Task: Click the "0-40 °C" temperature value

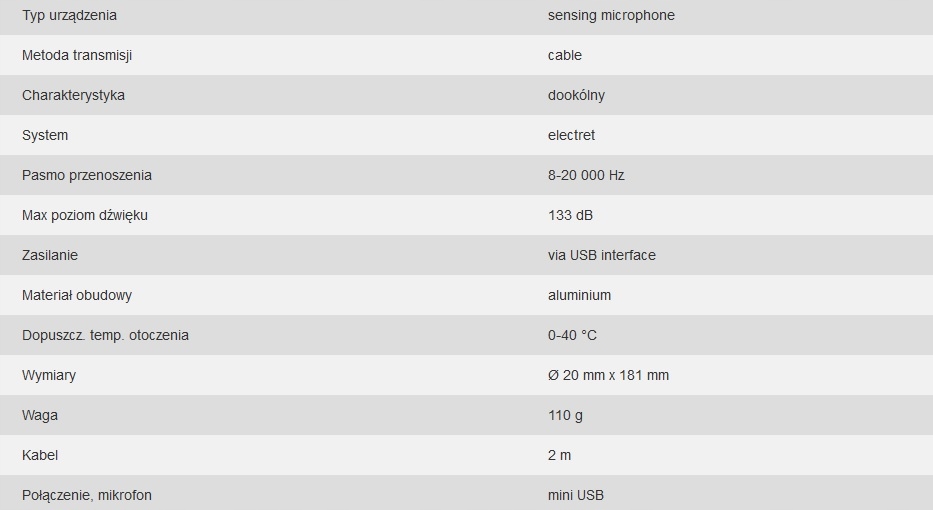Action: coord(572,335)
